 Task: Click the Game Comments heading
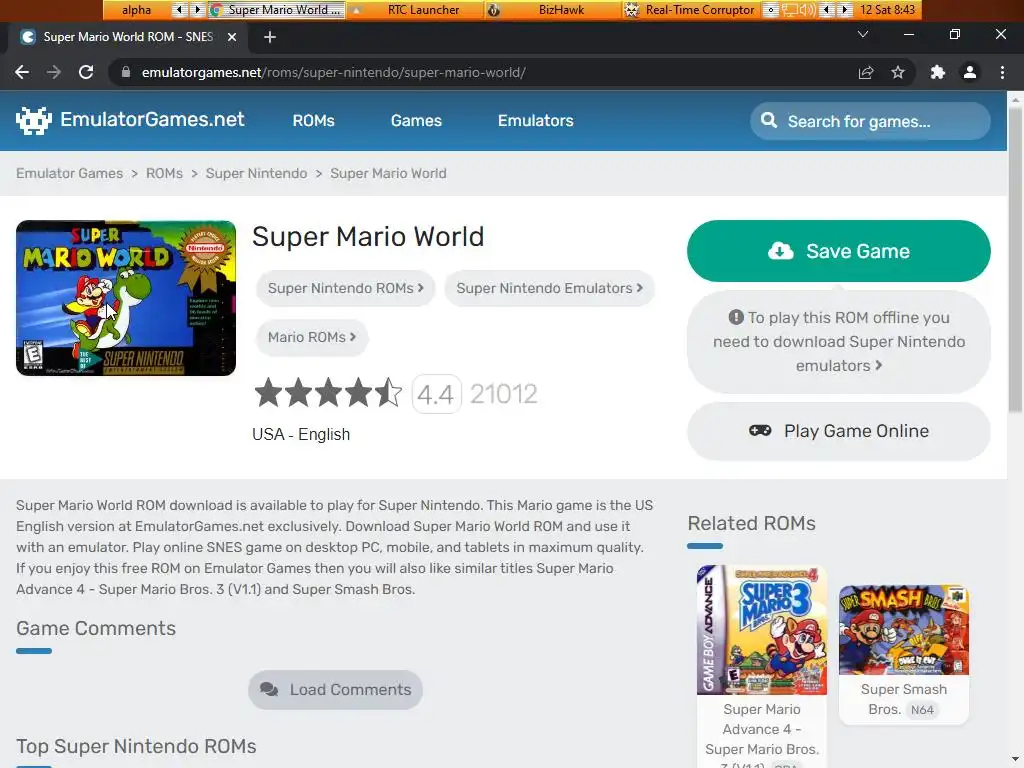coord(96,628)
